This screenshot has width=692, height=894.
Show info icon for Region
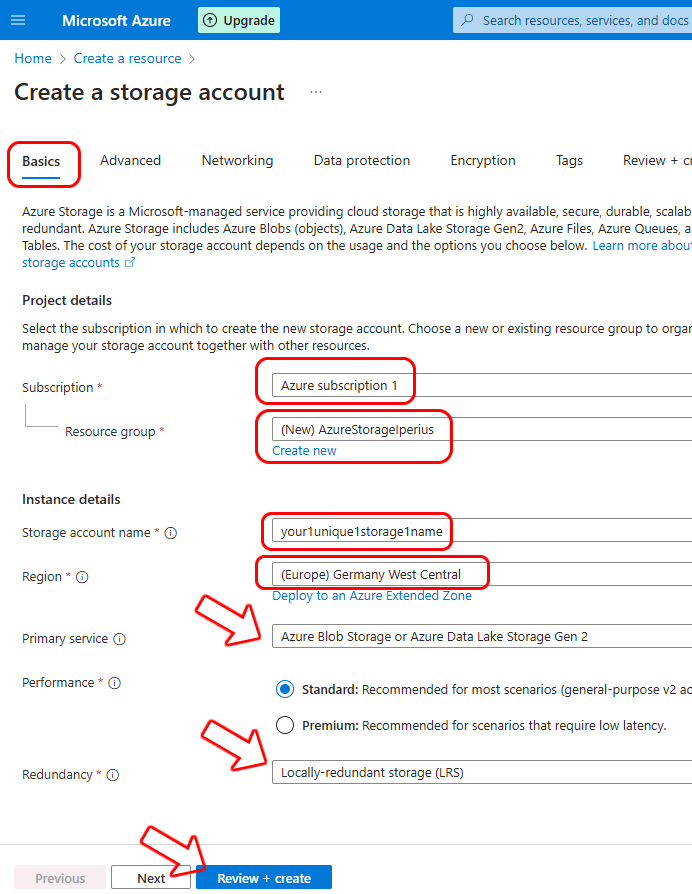click(82, 577)
